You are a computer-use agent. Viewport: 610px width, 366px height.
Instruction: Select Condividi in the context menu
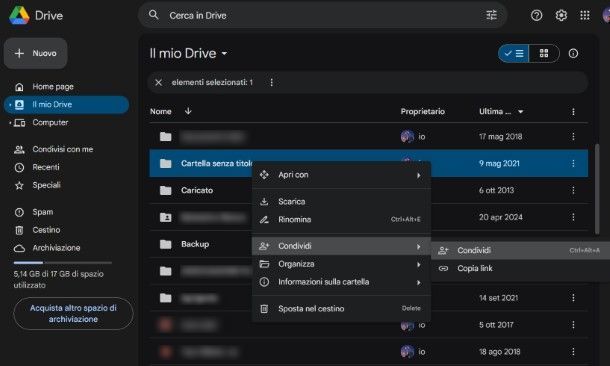pyautogui.click(x=341, y=246)
